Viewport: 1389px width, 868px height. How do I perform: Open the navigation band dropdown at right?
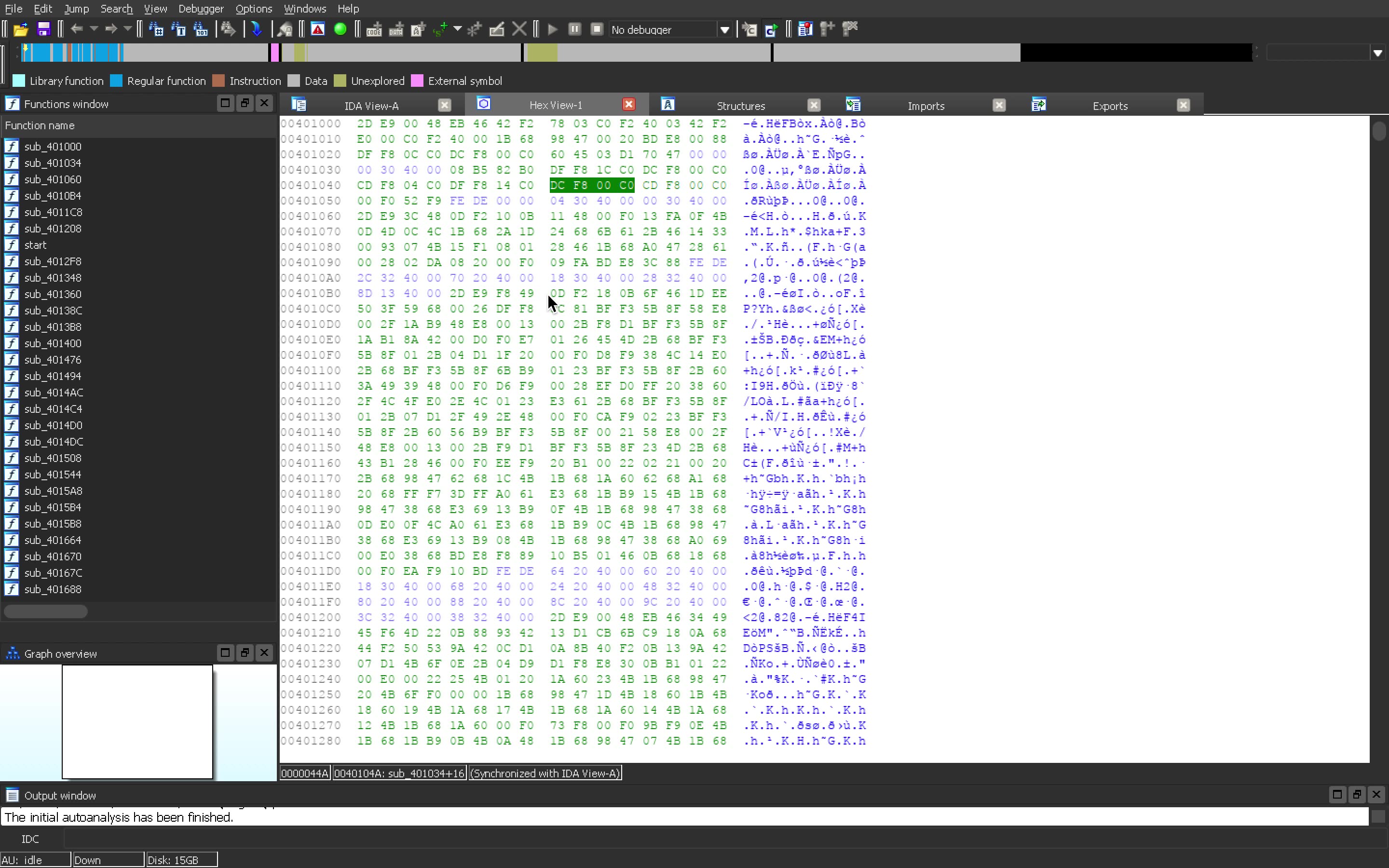[1377, 54]
